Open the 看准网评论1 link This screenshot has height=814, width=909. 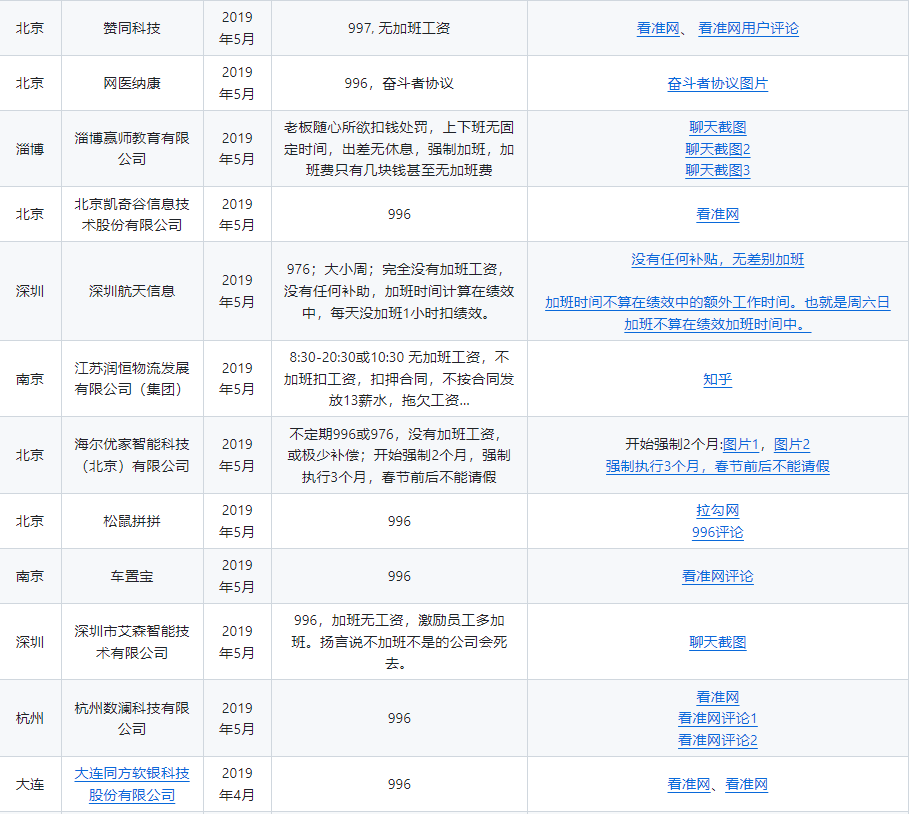(718, 719)
